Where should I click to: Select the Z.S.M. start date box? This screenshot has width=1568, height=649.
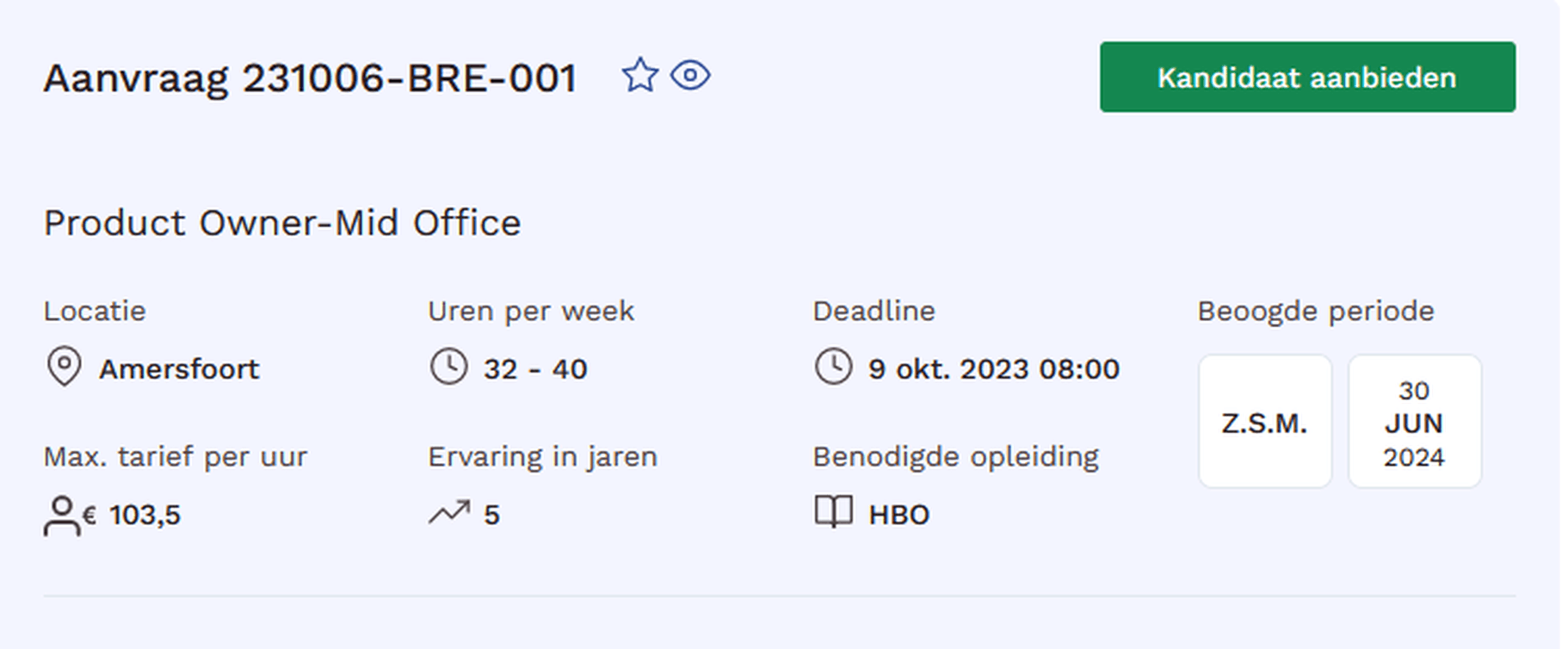click(1264, 422)
